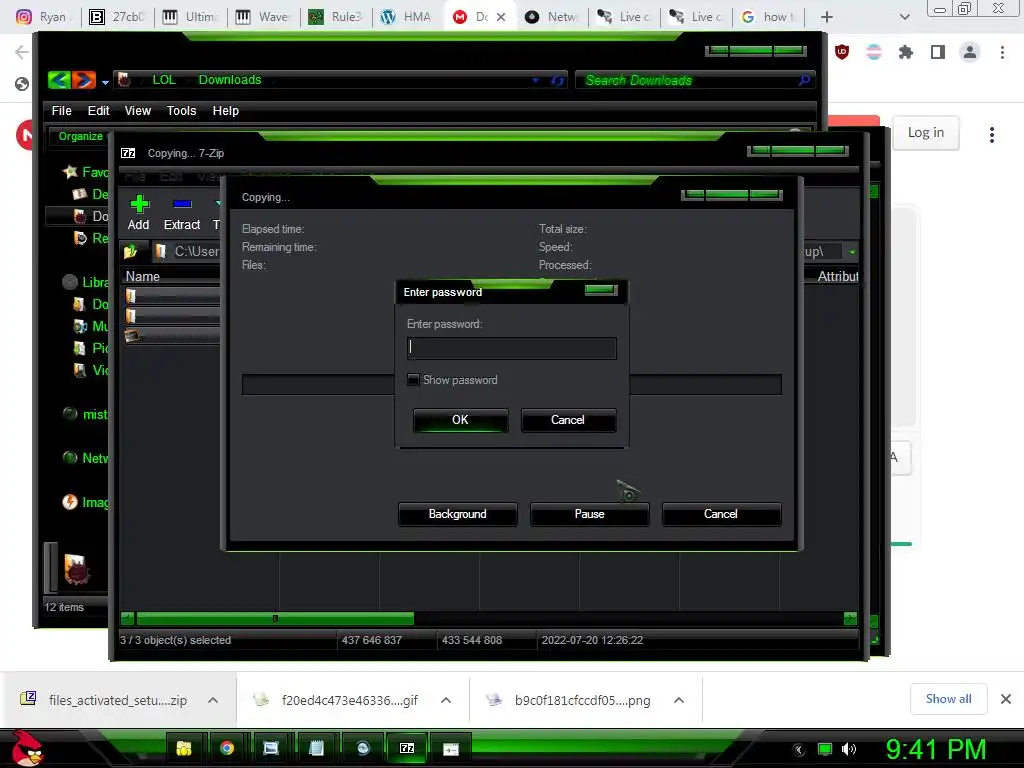Open the Help menu in Explorer
This screenshot has height=768, width=1024.
225,111
